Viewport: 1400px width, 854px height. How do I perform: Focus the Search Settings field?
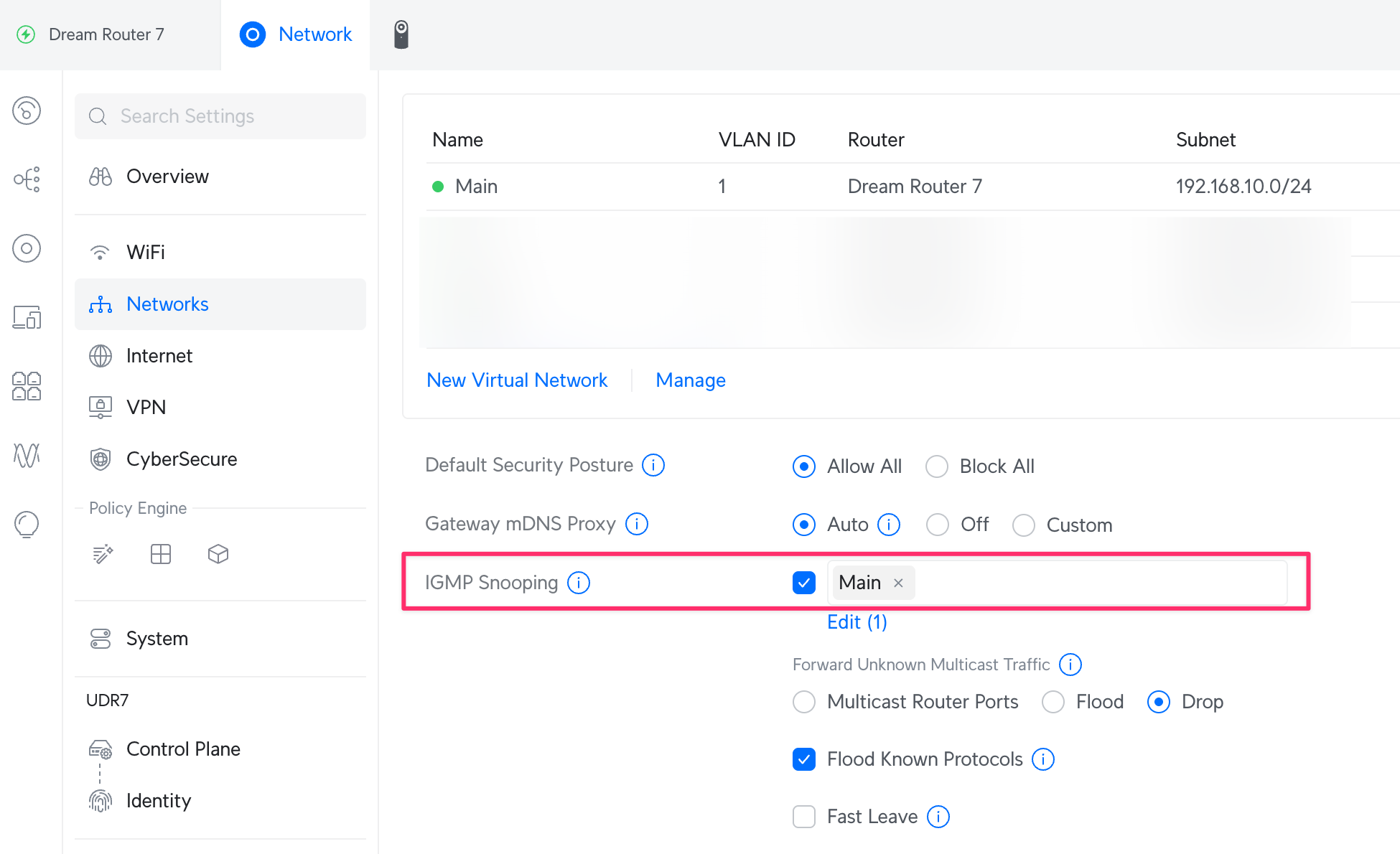(220, 116)
